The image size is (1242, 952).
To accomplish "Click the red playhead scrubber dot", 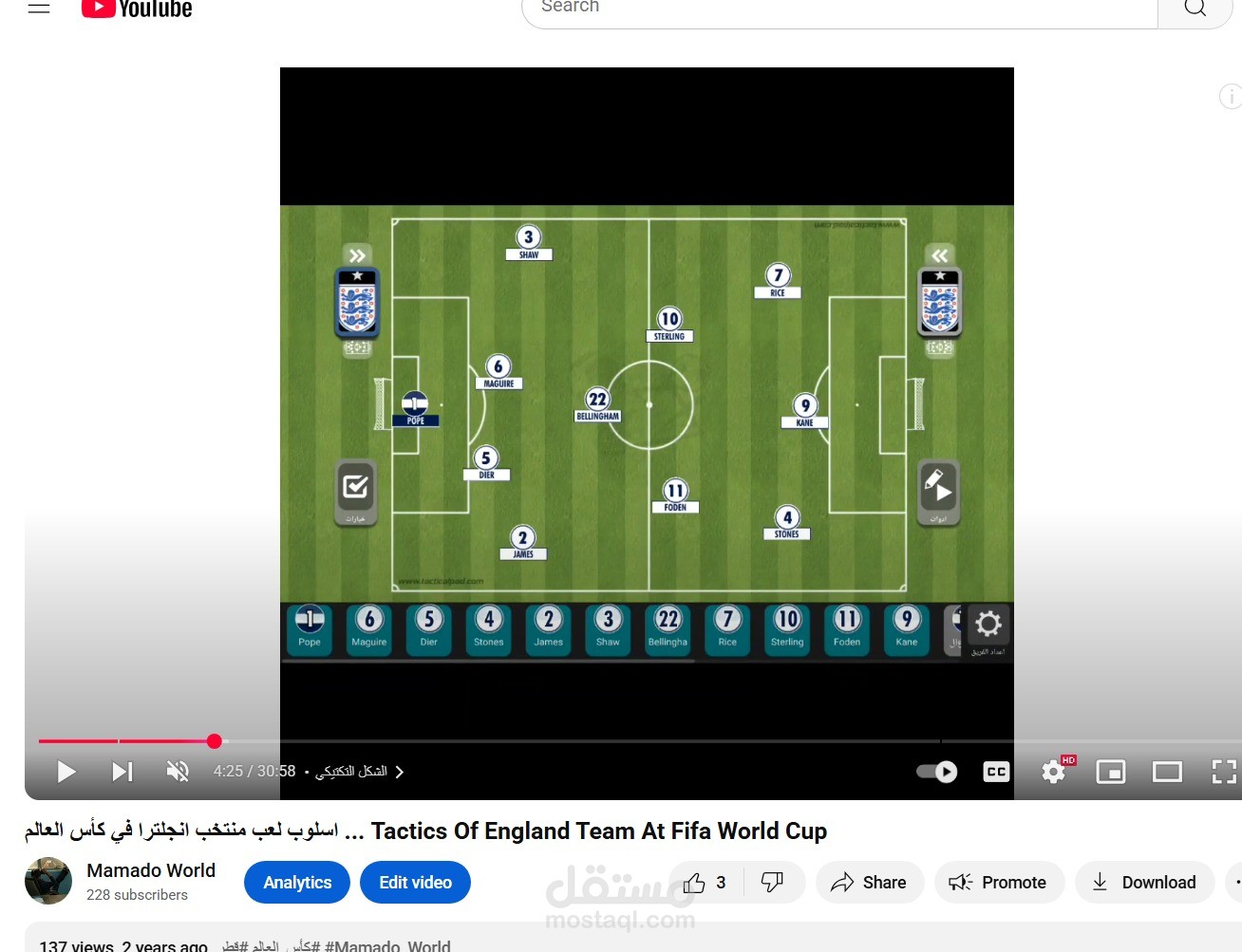I will (x=215, y=741).
